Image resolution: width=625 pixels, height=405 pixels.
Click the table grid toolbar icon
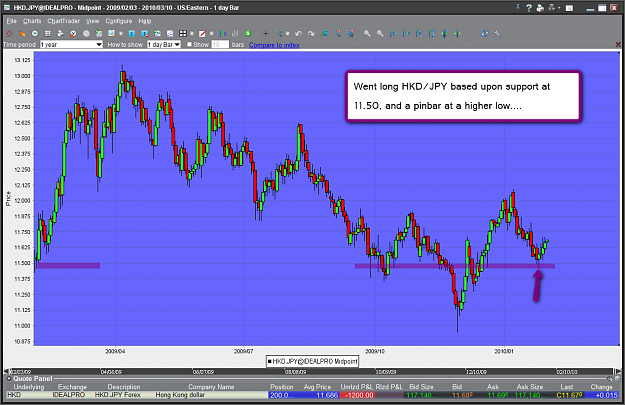[x=47, y=34]
